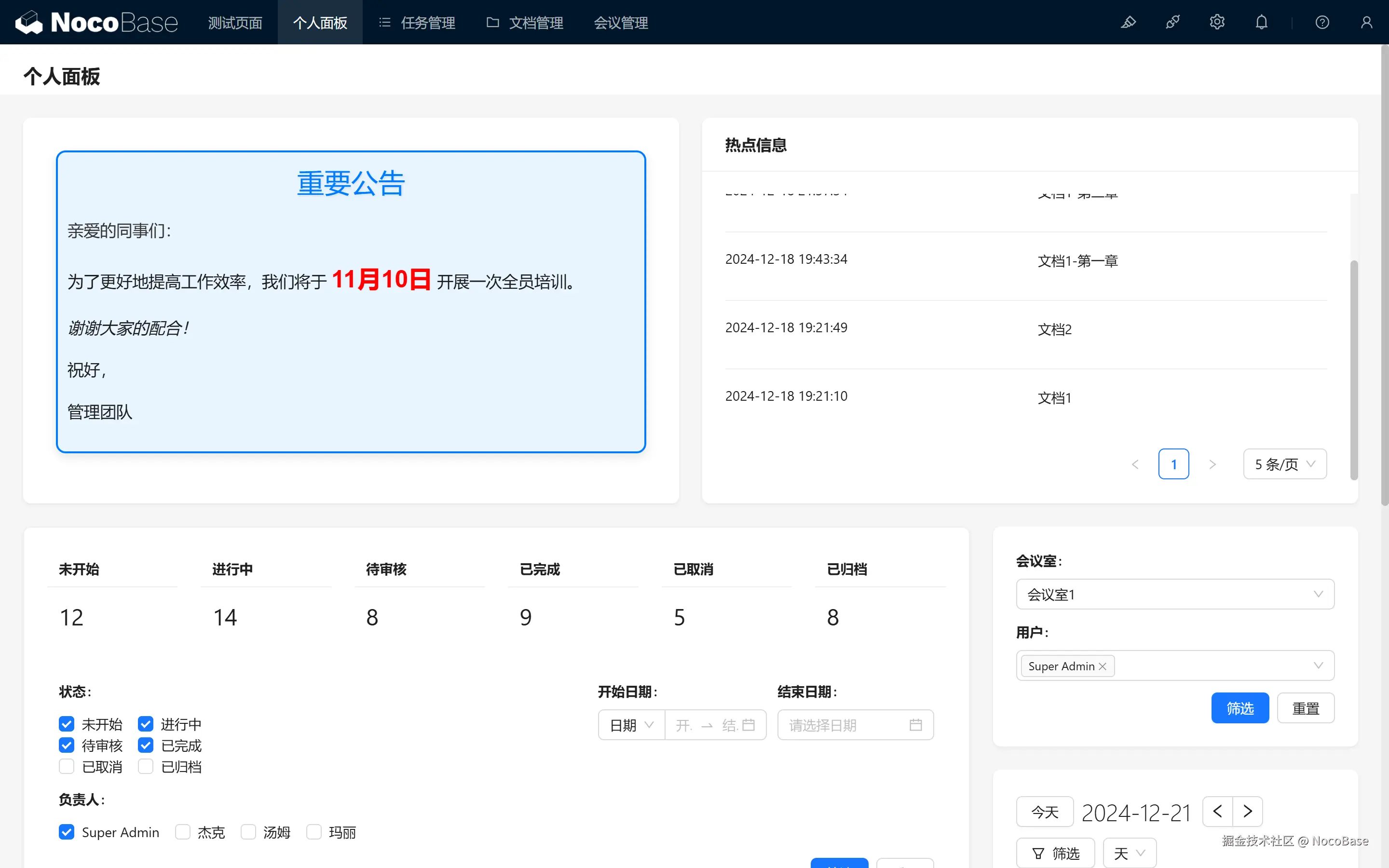Open the help question mark icon
This screenshot has height=868, width=1389.
(x=1322, y=22)
